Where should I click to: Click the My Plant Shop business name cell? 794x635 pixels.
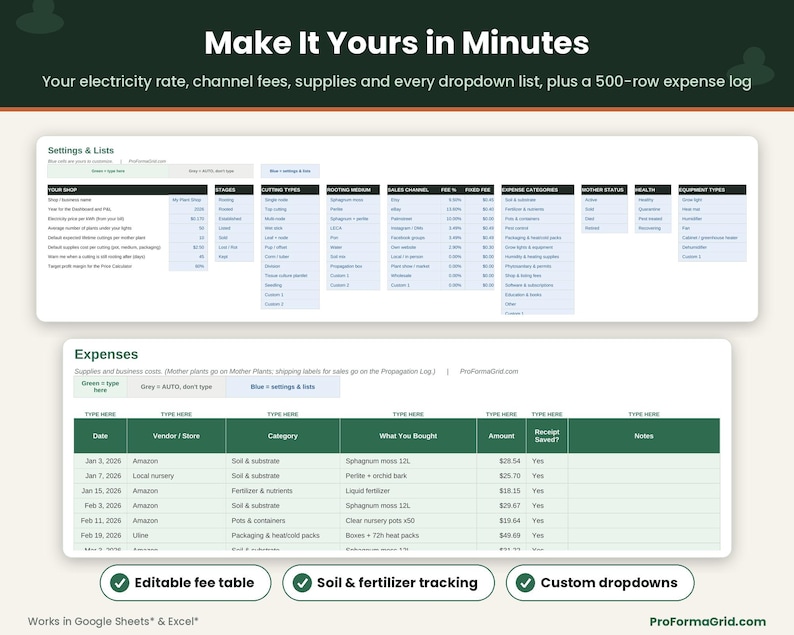(188, 200)
